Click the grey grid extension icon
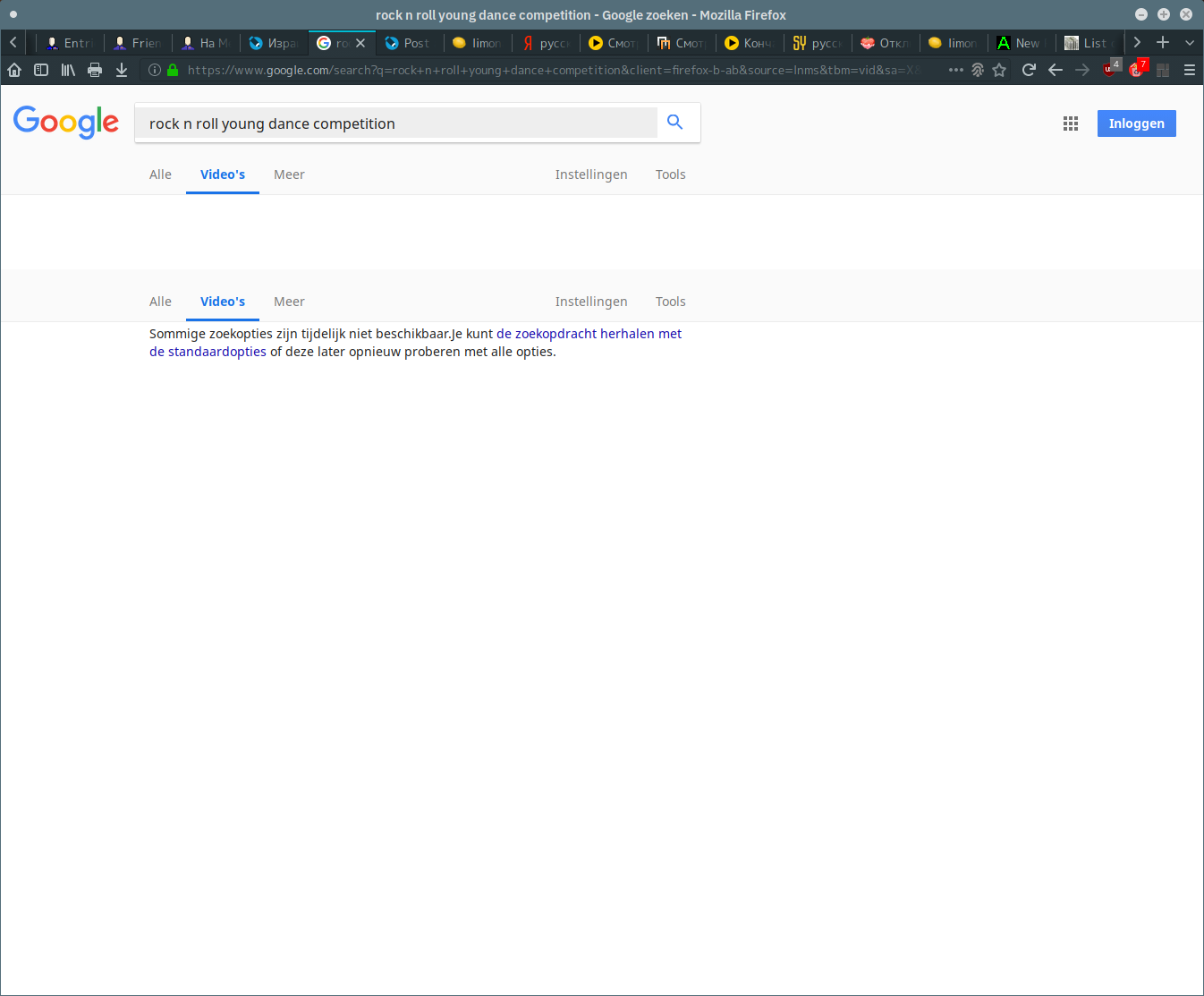 tap(1163, 70)
